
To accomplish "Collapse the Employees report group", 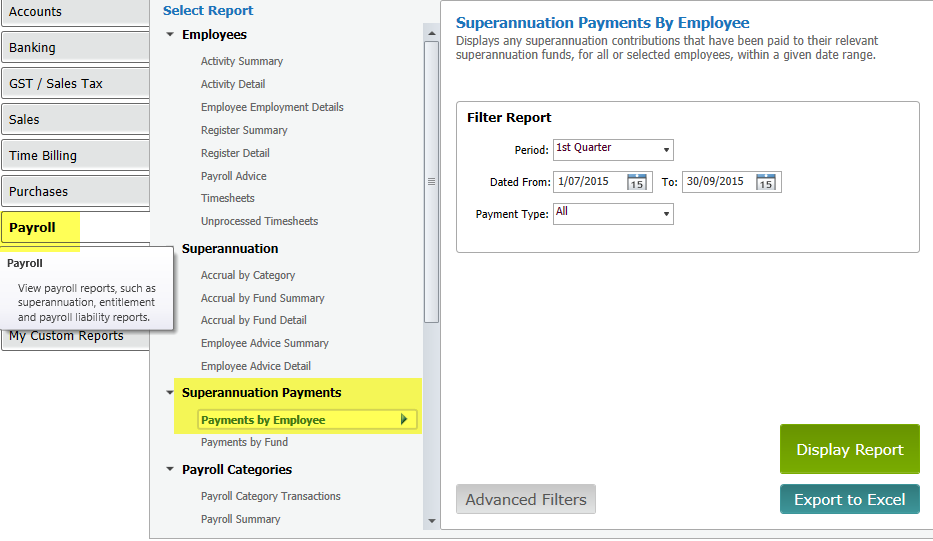I will tap(170, 36).
